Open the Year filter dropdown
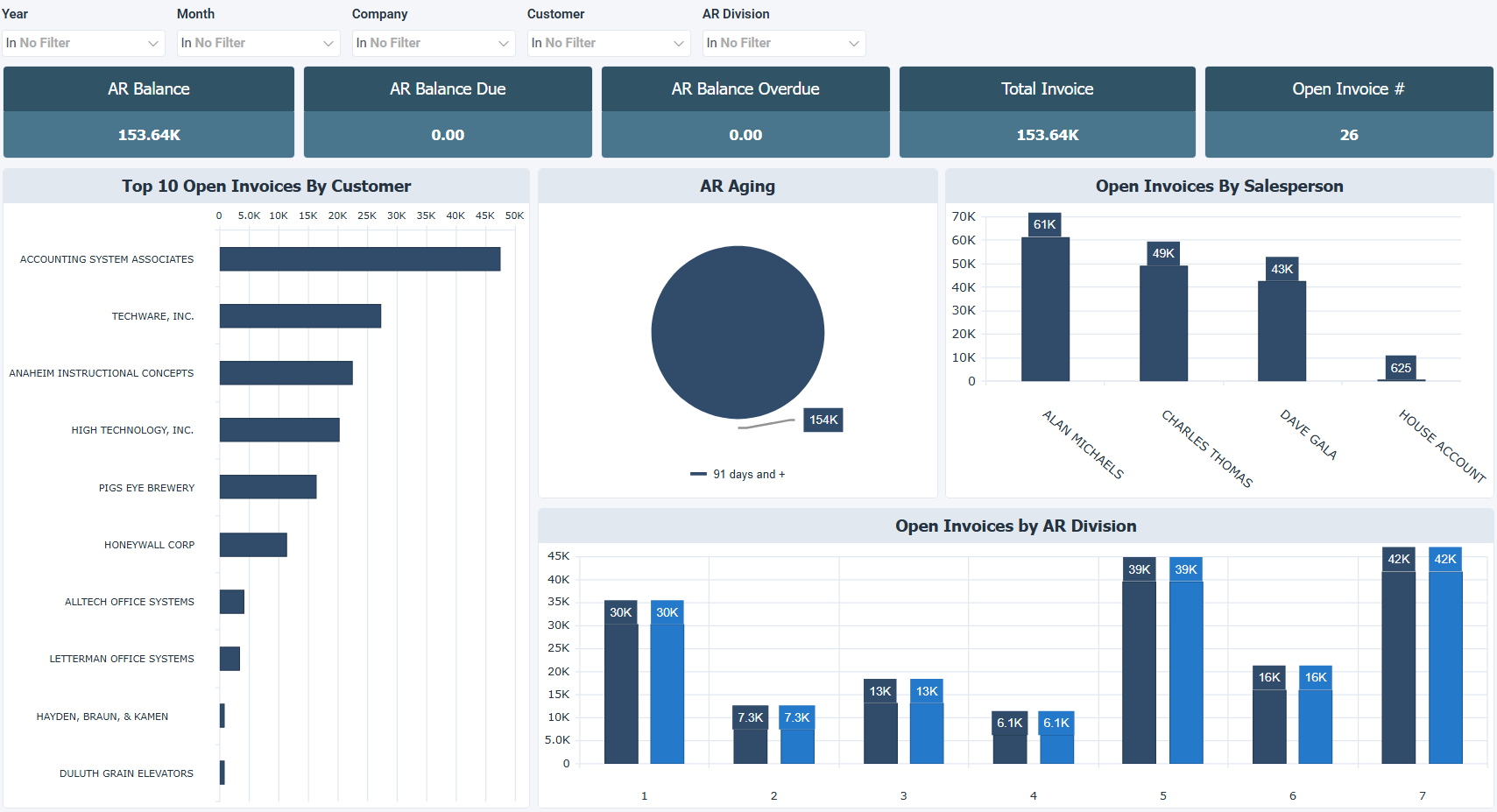 tap(83, 43)
